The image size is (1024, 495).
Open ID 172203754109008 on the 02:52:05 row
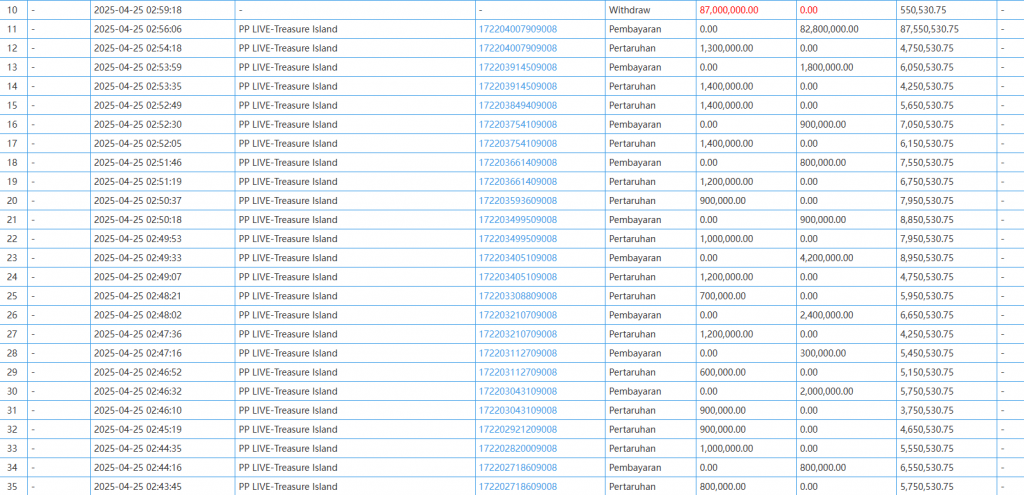[x=518, y=144]
